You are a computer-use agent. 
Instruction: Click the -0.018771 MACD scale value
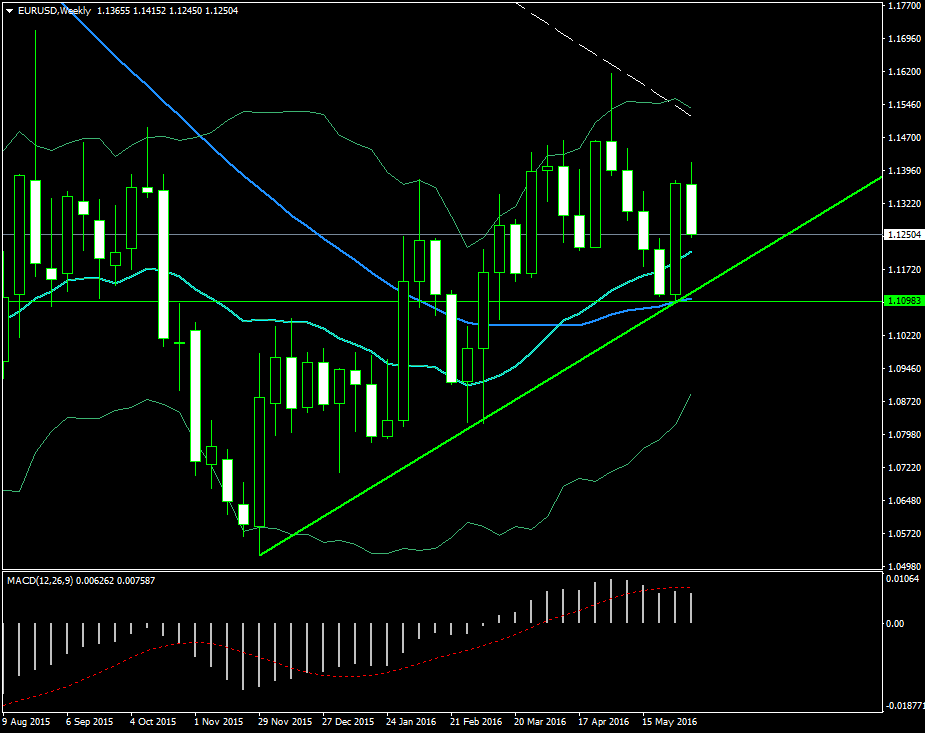tap(904, 706)
